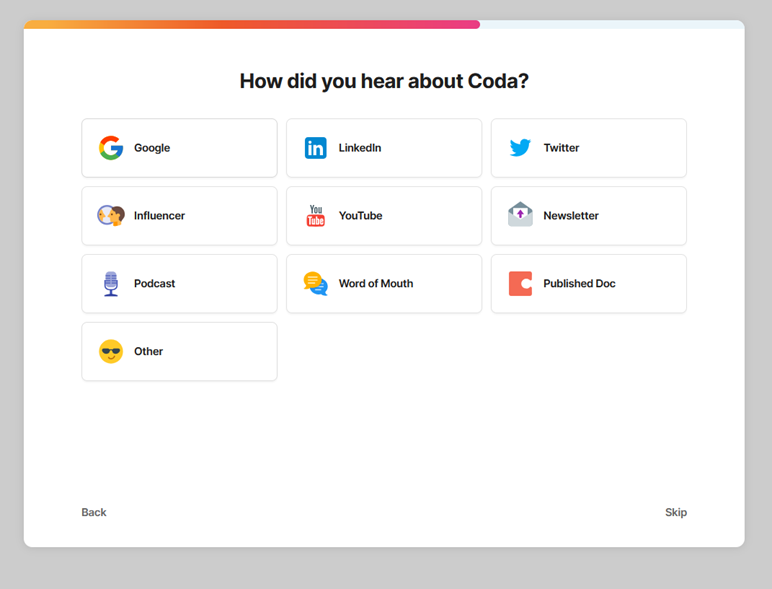
Task: Pick the Influencer label
Action: pos(160,216)
